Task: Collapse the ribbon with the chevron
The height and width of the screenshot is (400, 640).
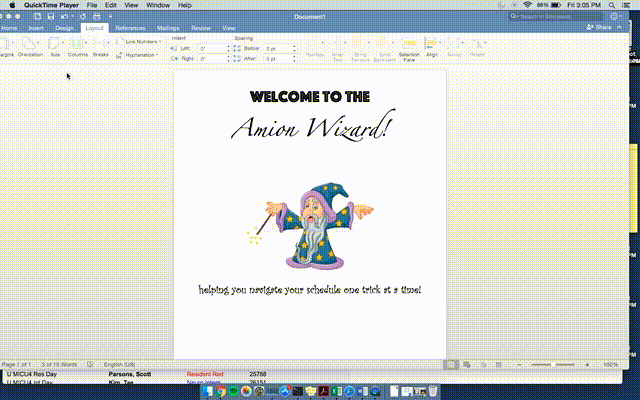Action: point(619,27)
